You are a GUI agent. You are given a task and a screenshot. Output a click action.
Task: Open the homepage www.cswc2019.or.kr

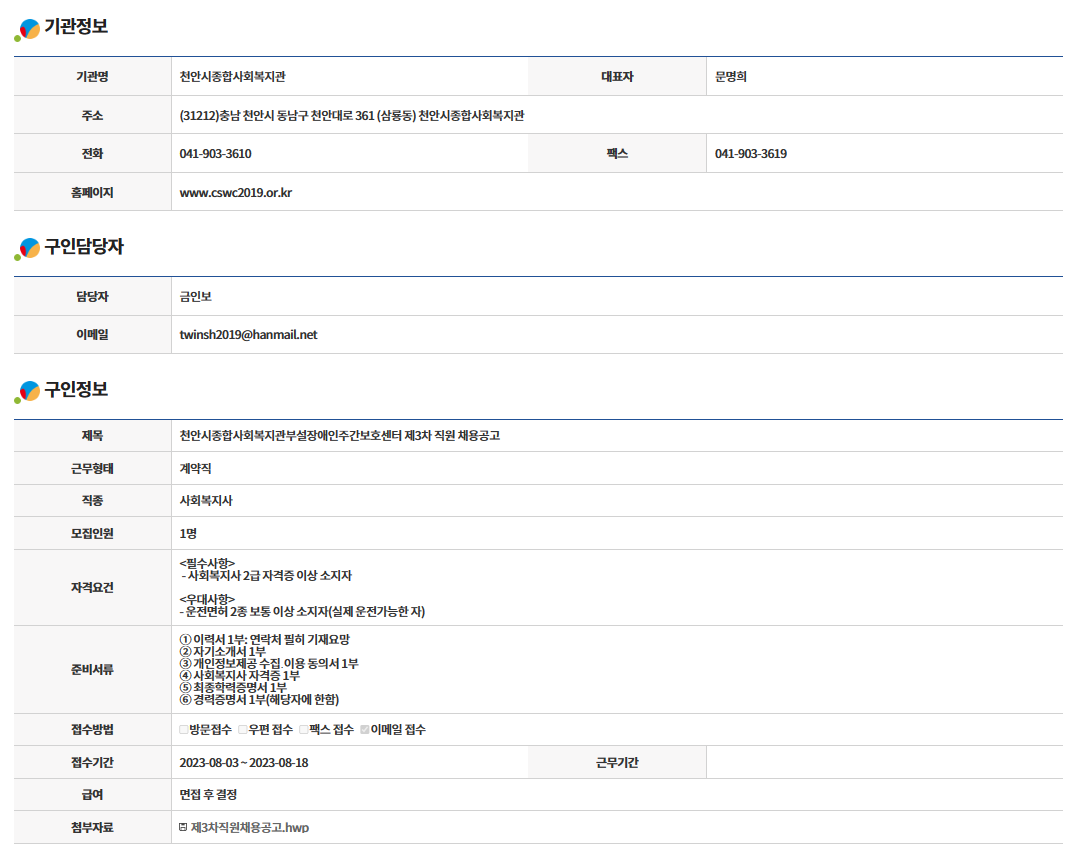235,193
